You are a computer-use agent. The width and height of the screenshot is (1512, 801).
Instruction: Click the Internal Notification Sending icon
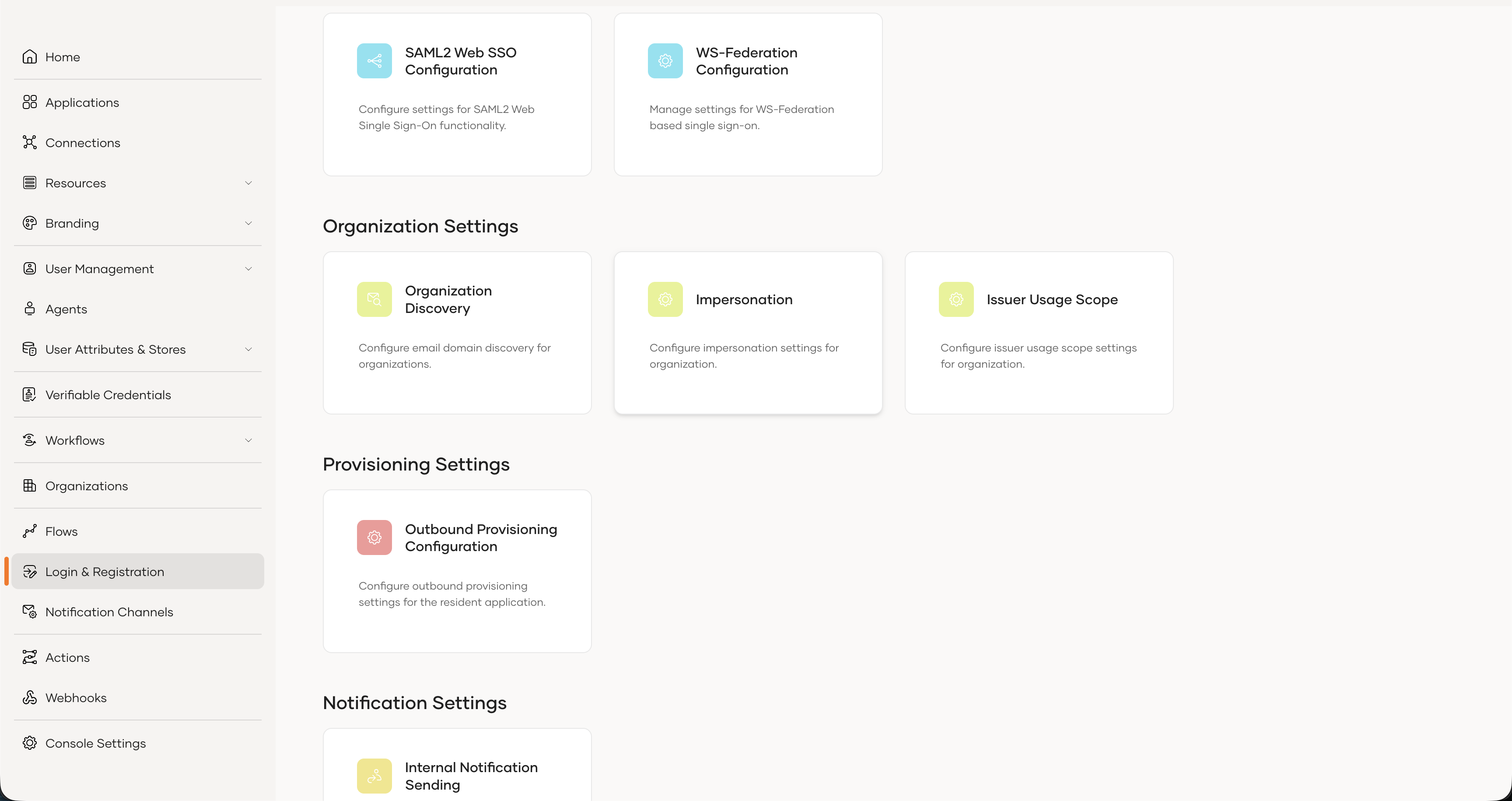tap(374, 776)
